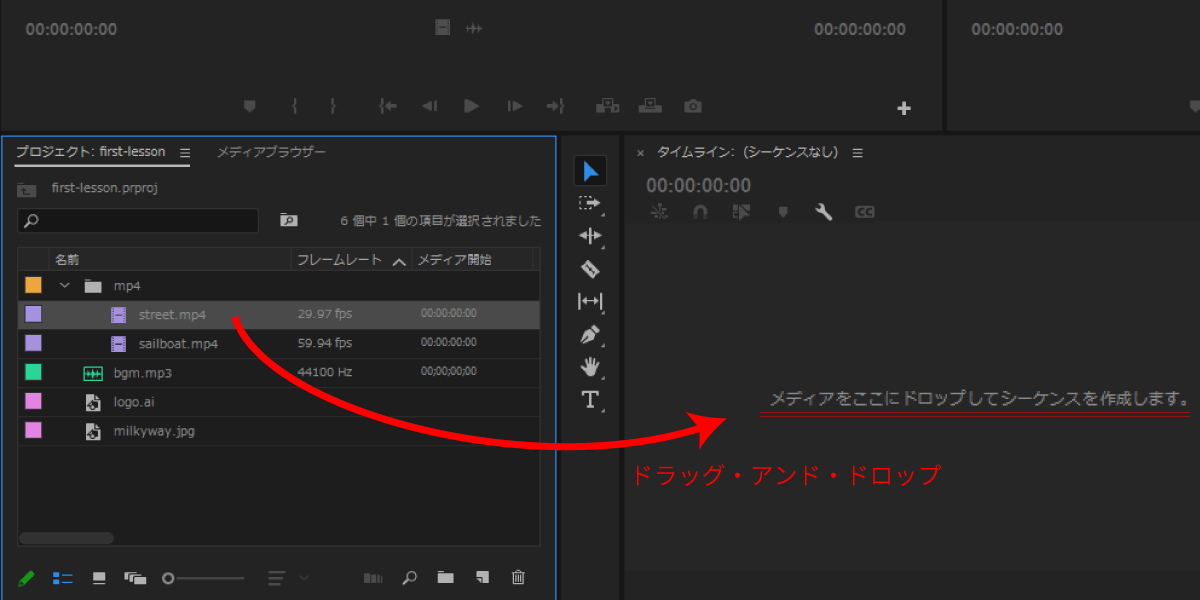Click the Drag Audio Only waveform icon
The width and height of the screenshot is (1200, 600).
[474, 28]
